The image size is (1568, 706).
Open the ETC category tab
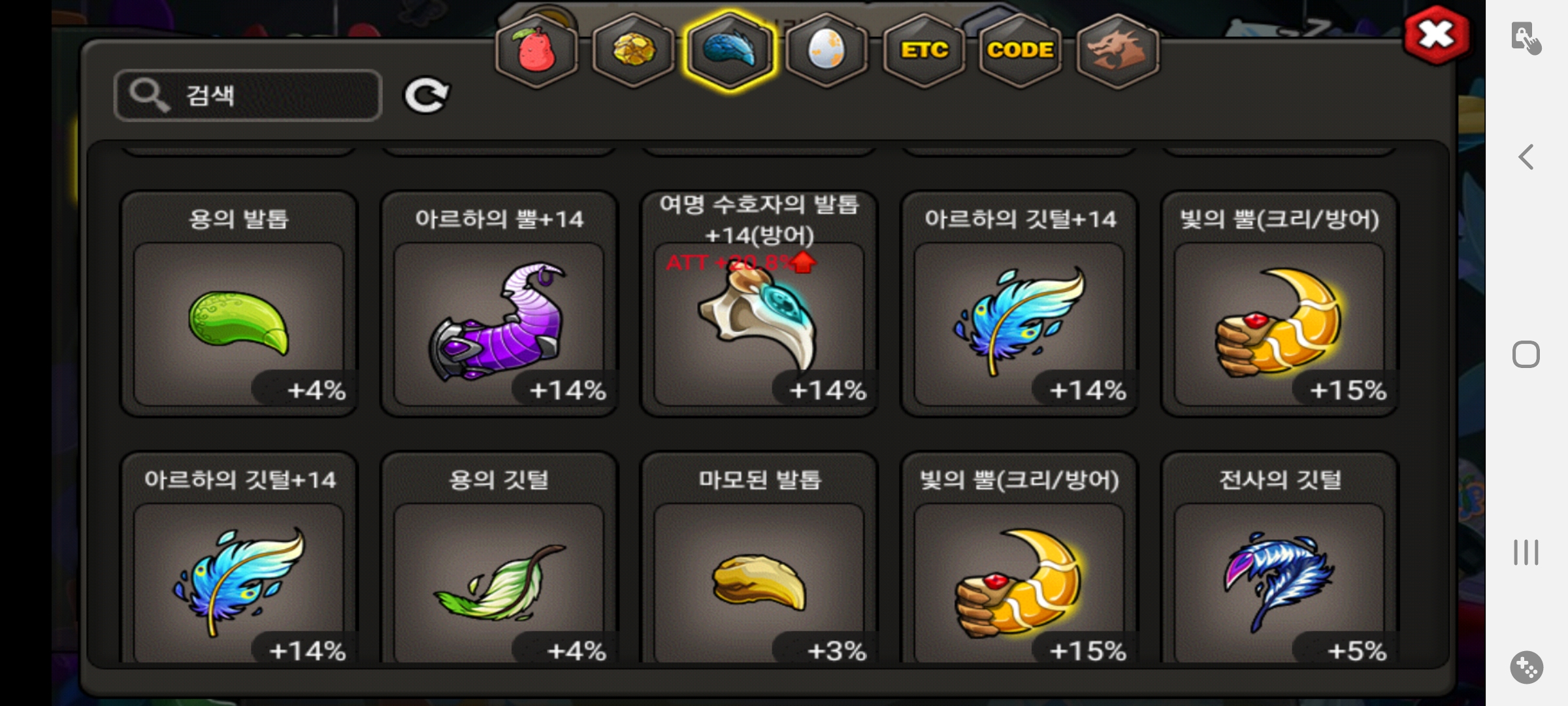click(x=924, y=51)
